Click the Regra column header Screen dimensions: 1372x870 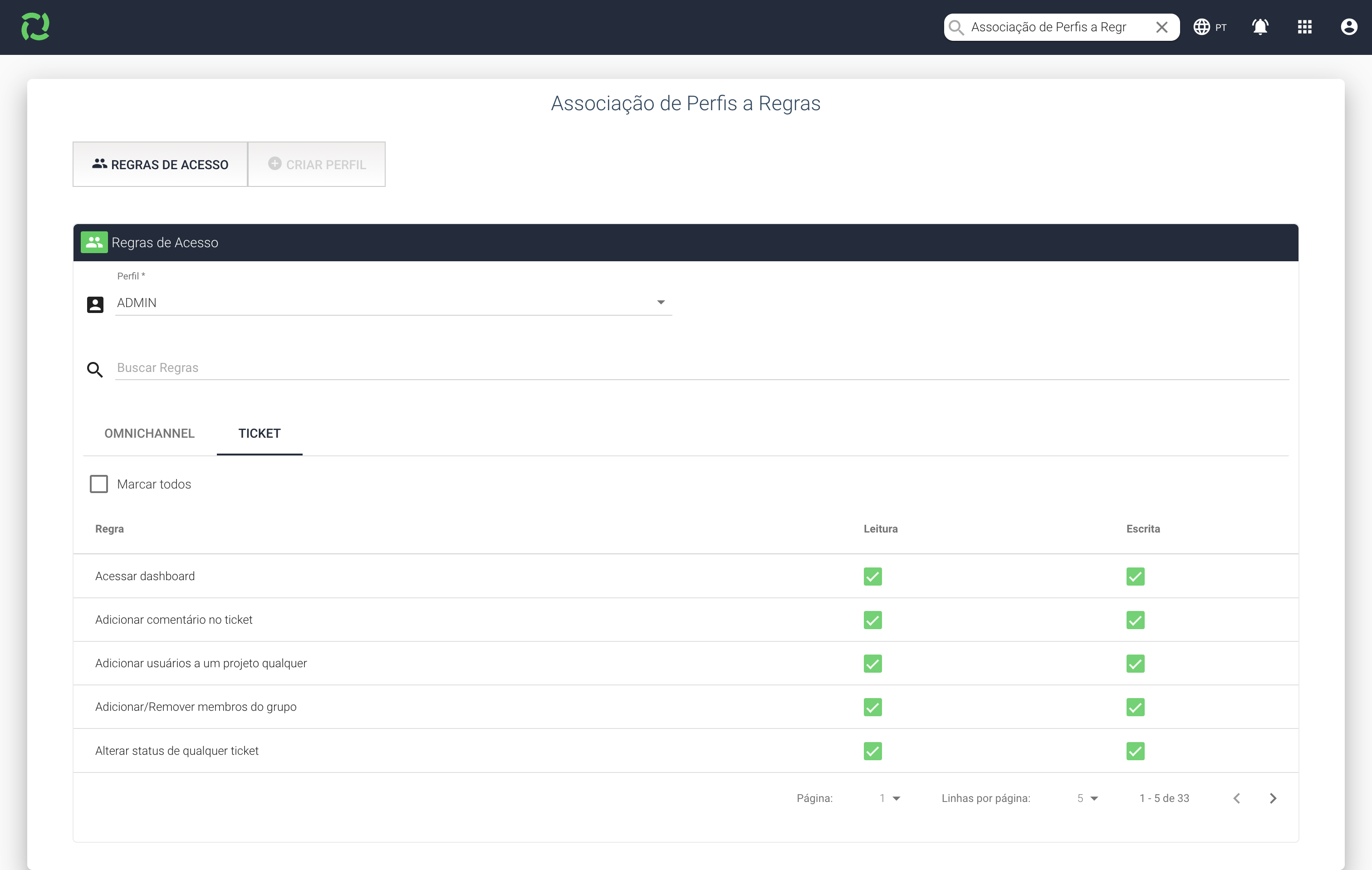[109, 529]
